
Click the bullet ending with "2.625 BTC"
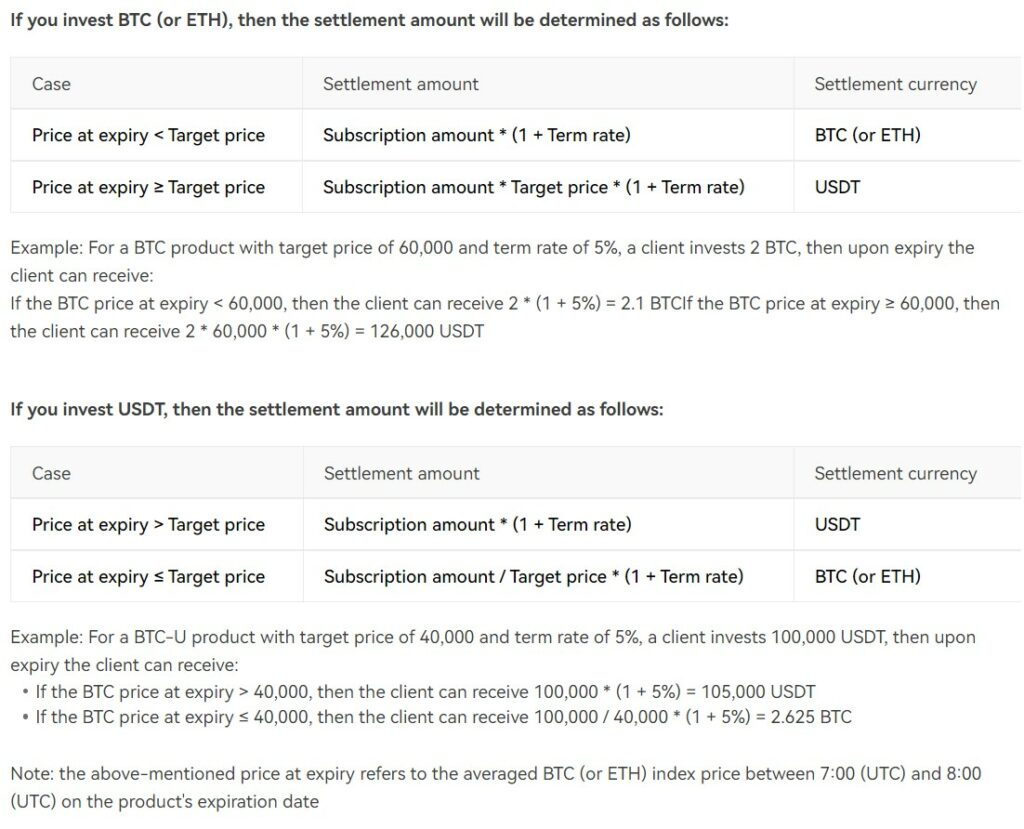tap(443, 716)
